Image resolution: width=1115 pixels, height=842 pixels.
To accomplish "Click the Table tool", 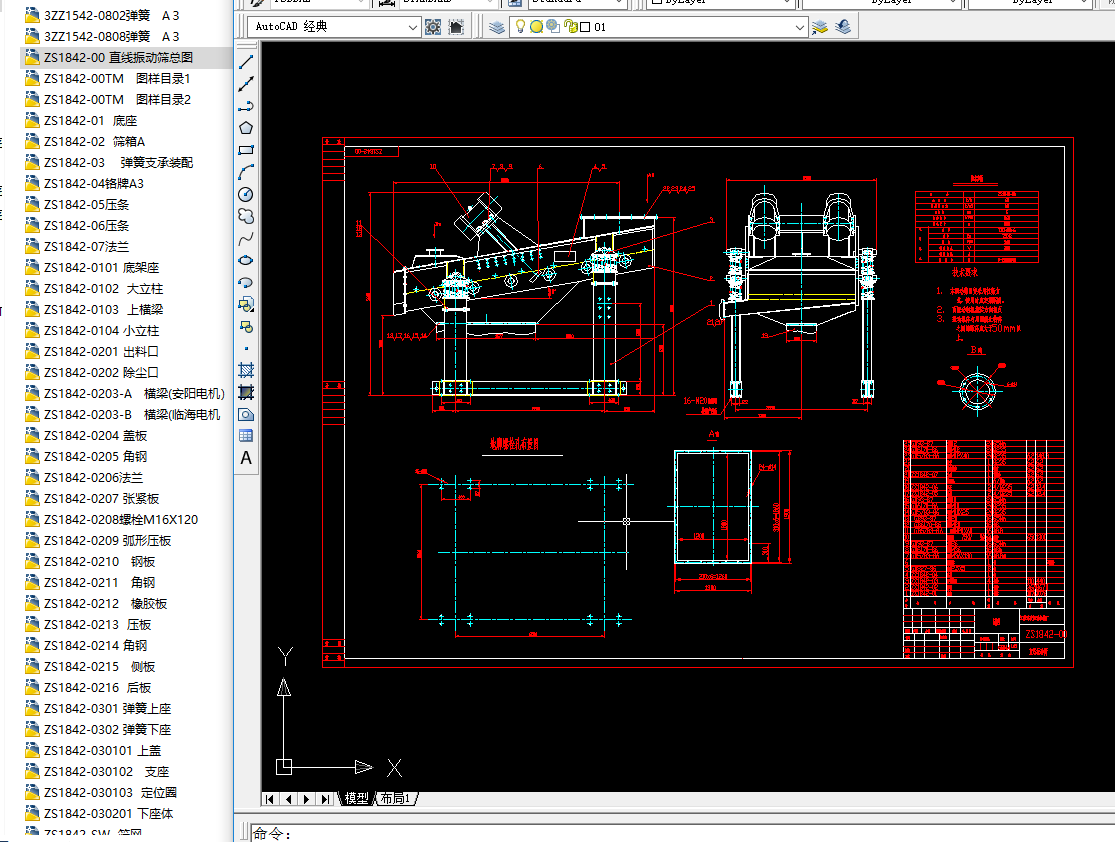I will [x=246, y=436].
